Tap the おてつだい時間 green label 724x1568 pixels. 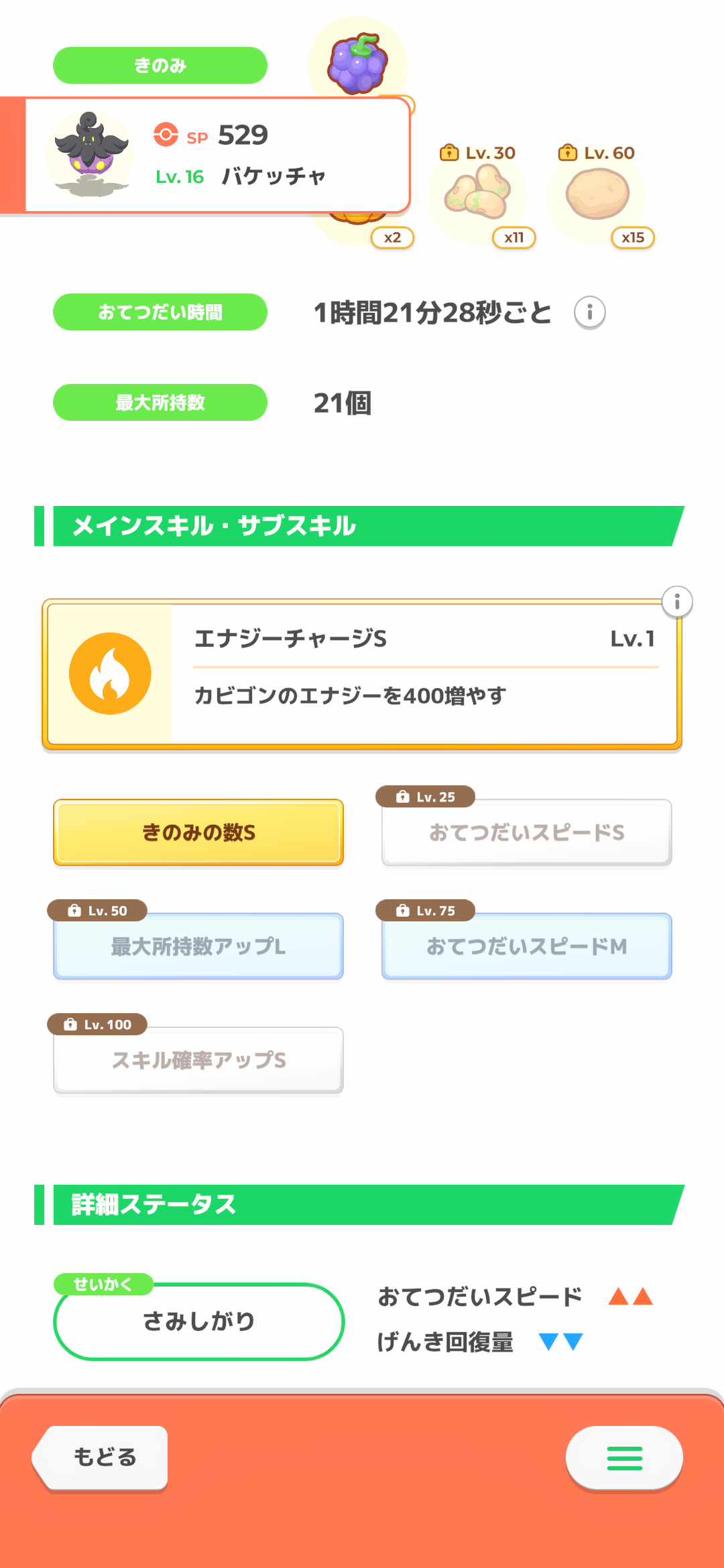point(160,312)
